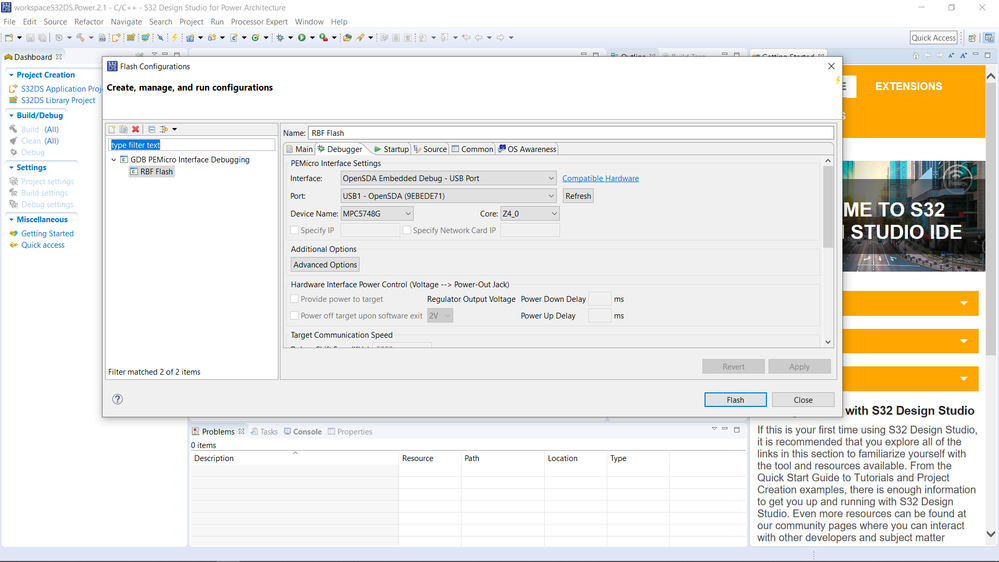Switch to the Startup tab
This screenshot has width=999, height=562.
[391, 149]
